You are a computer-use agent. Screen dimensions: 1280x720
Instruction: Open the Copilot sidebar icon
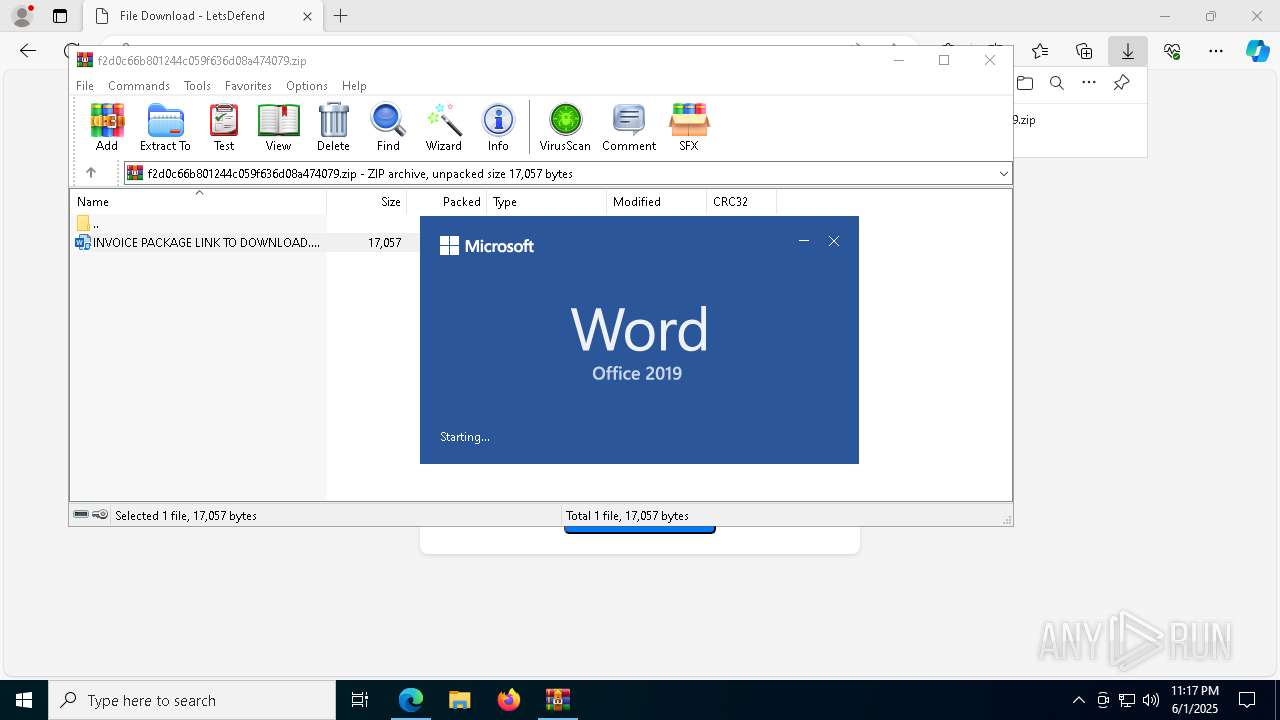click(1258, 51)
